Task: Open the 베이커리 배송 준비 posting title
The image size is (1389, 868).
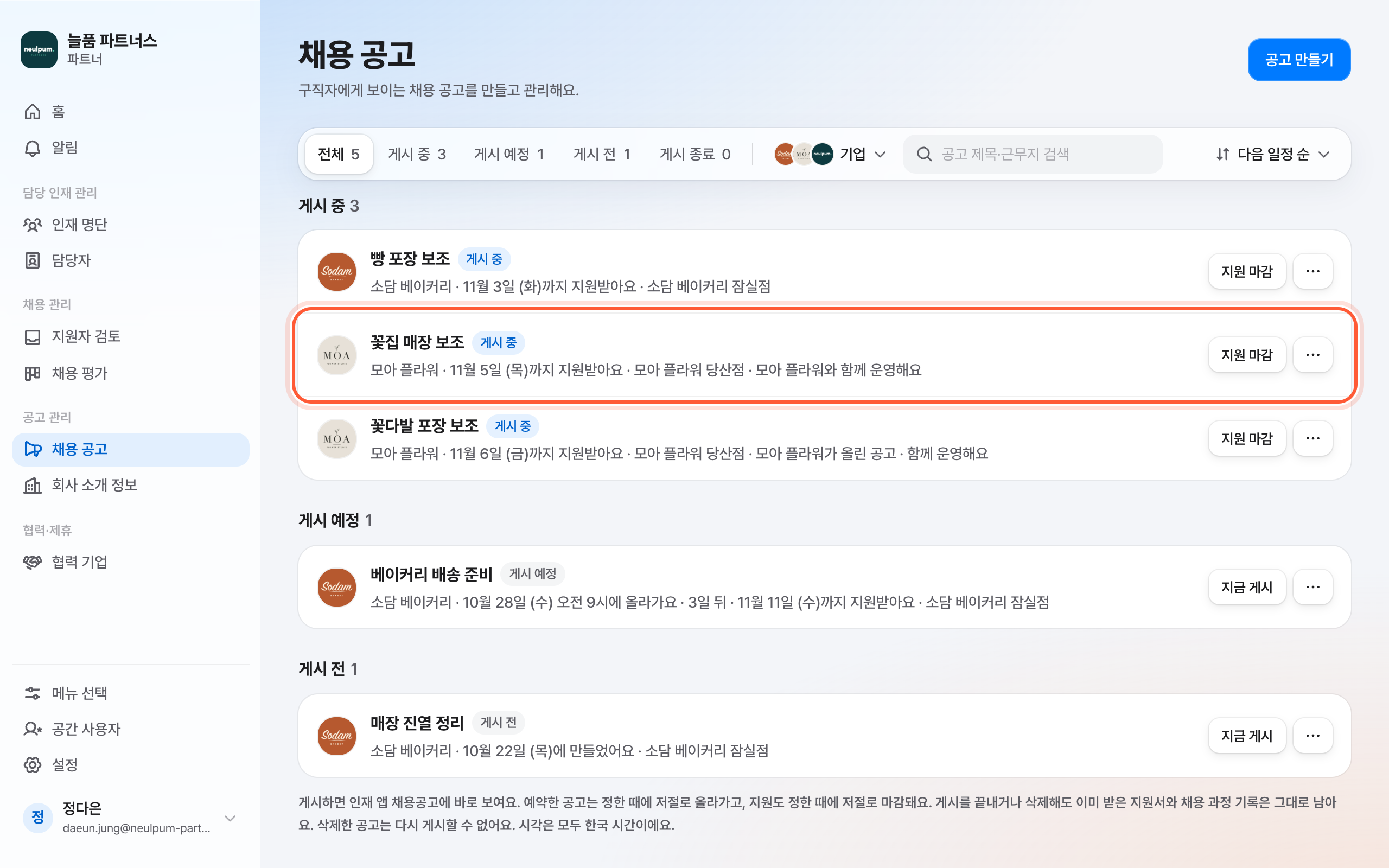Action: point(431,574)
